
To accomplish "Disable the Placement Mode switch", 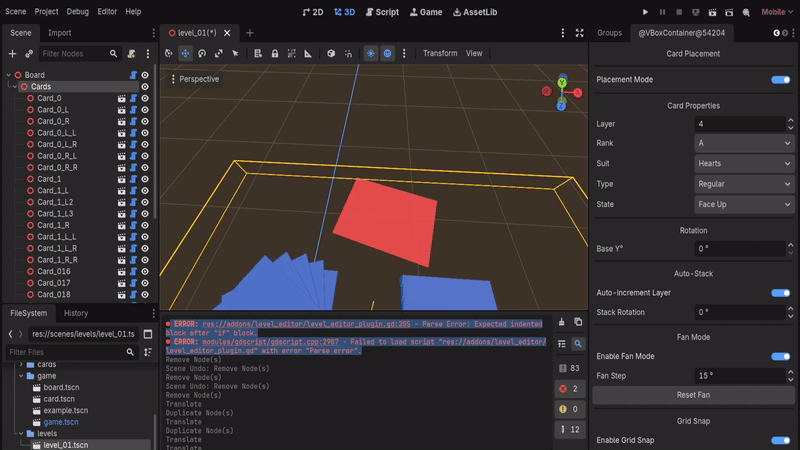I will click(x=780, y=79).
